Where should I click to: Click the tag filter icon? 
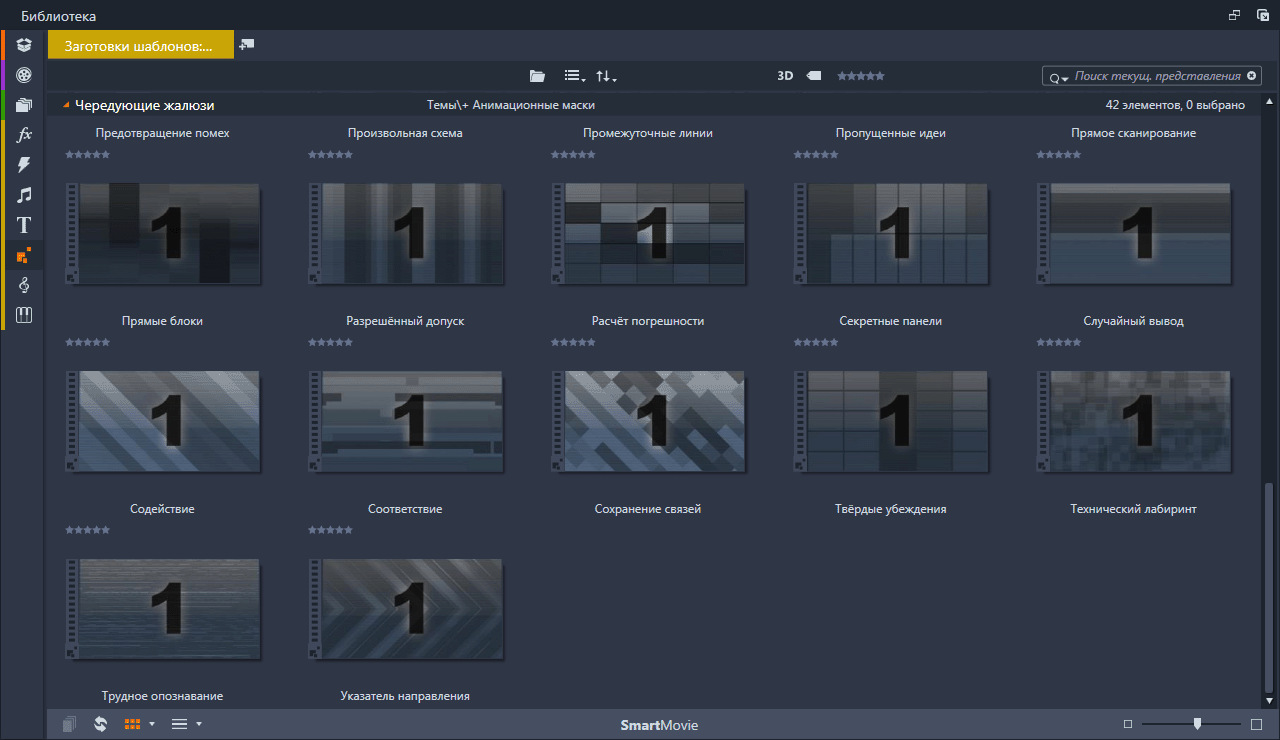pos(814,76)
